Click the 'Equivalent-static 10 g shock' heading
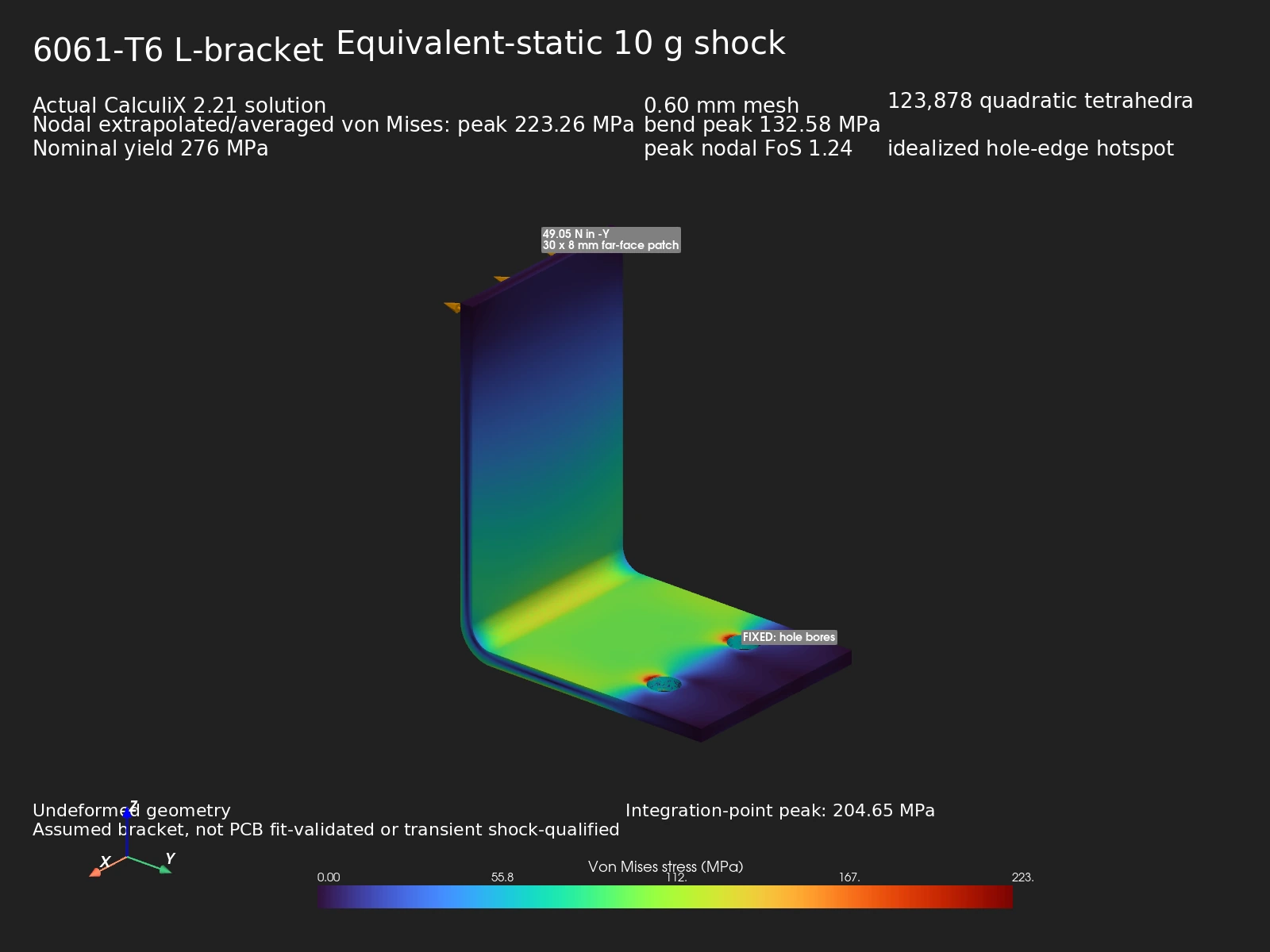 click(x=560, y=43)
